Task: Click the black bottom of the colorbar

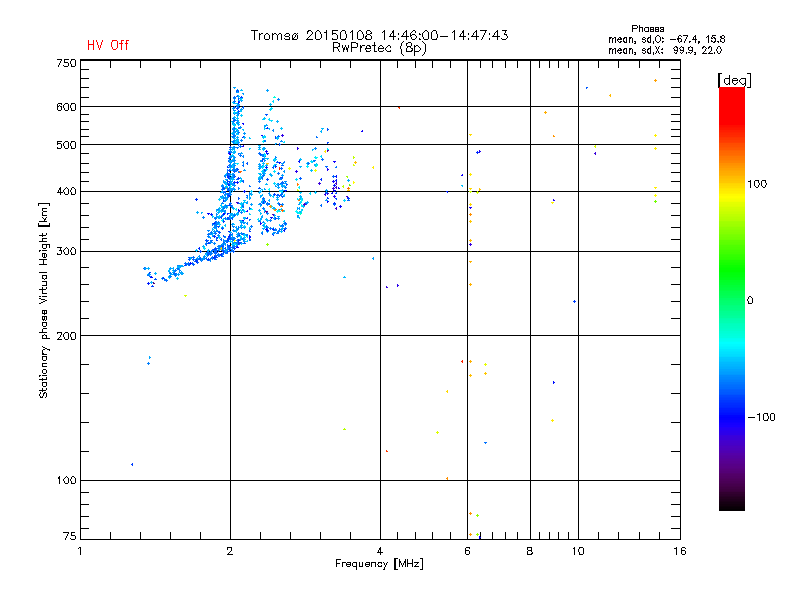Action: tap(732, 503)
